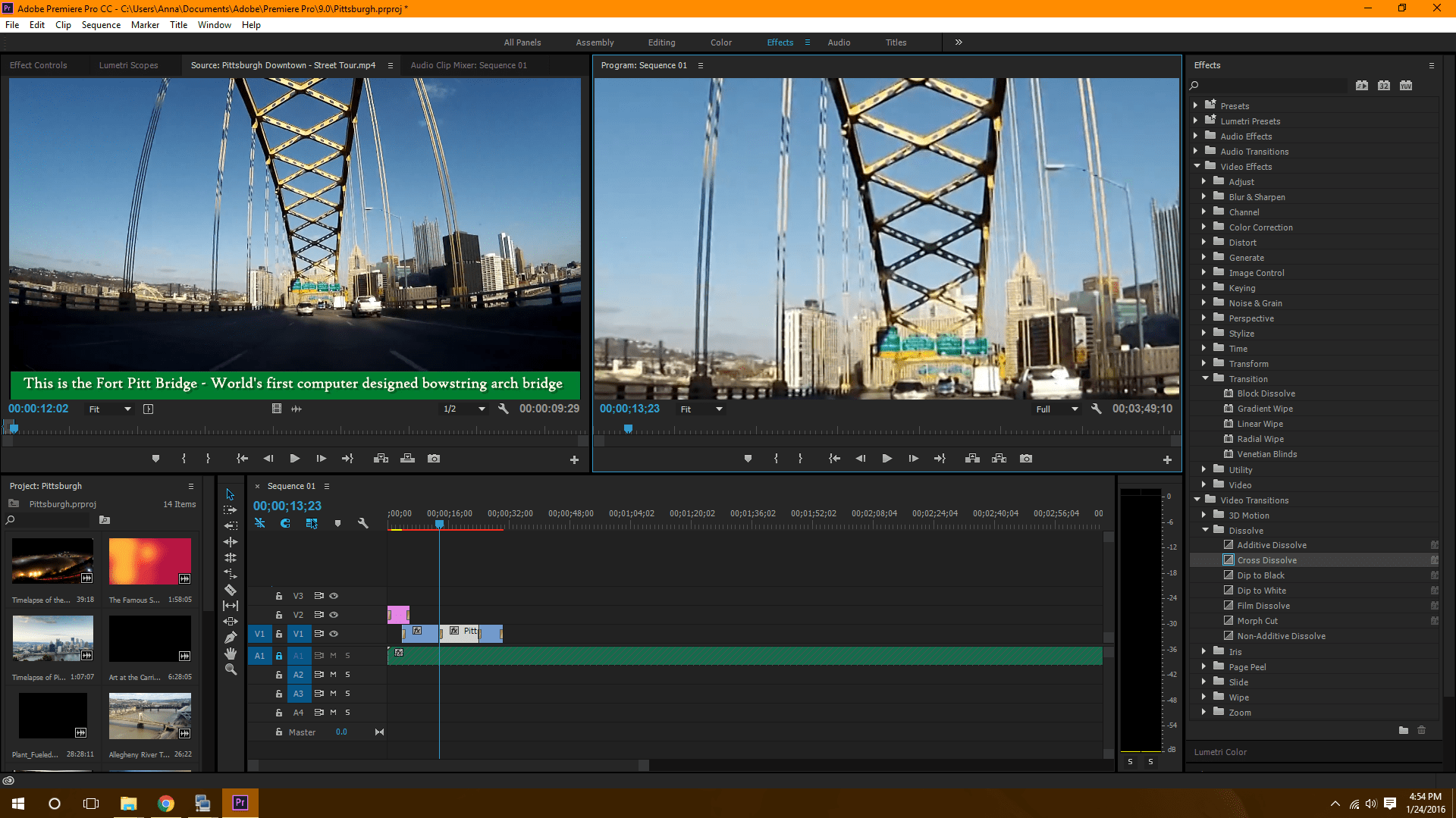The height and width of the screenshot is (818, 1456).
Task: Select the Cross Dissolve transition
Action: pos(1266,560)
